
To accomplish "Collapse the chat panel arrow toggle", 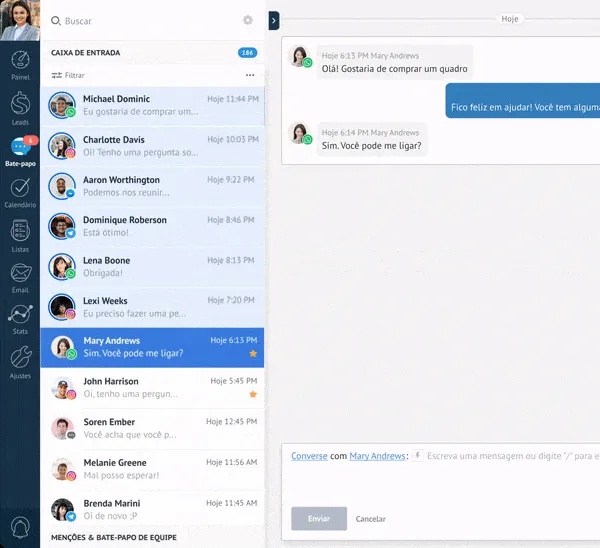I will coord(274,21).
